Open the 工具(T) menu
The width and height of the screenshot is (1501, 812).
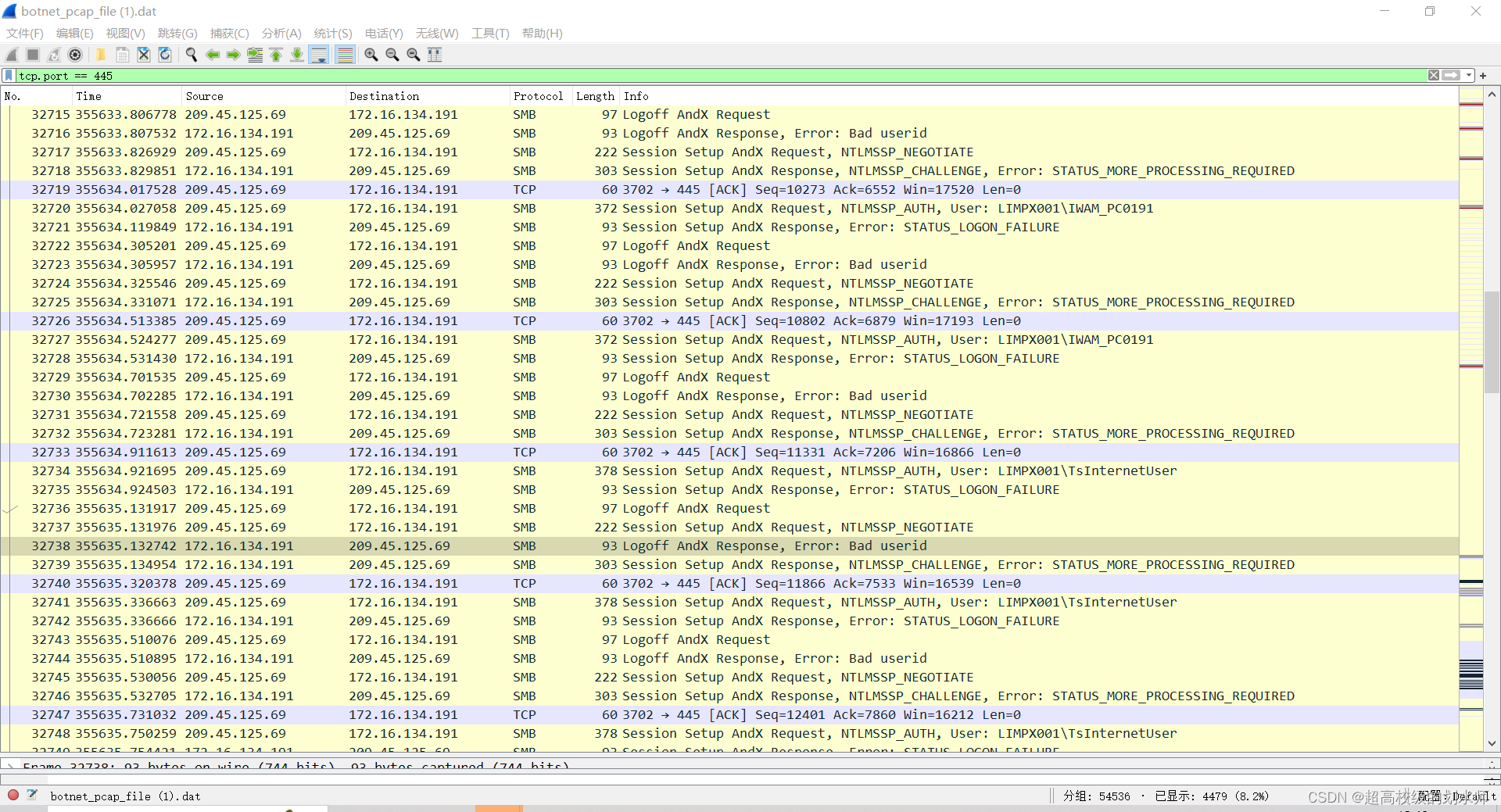(490, 34)
